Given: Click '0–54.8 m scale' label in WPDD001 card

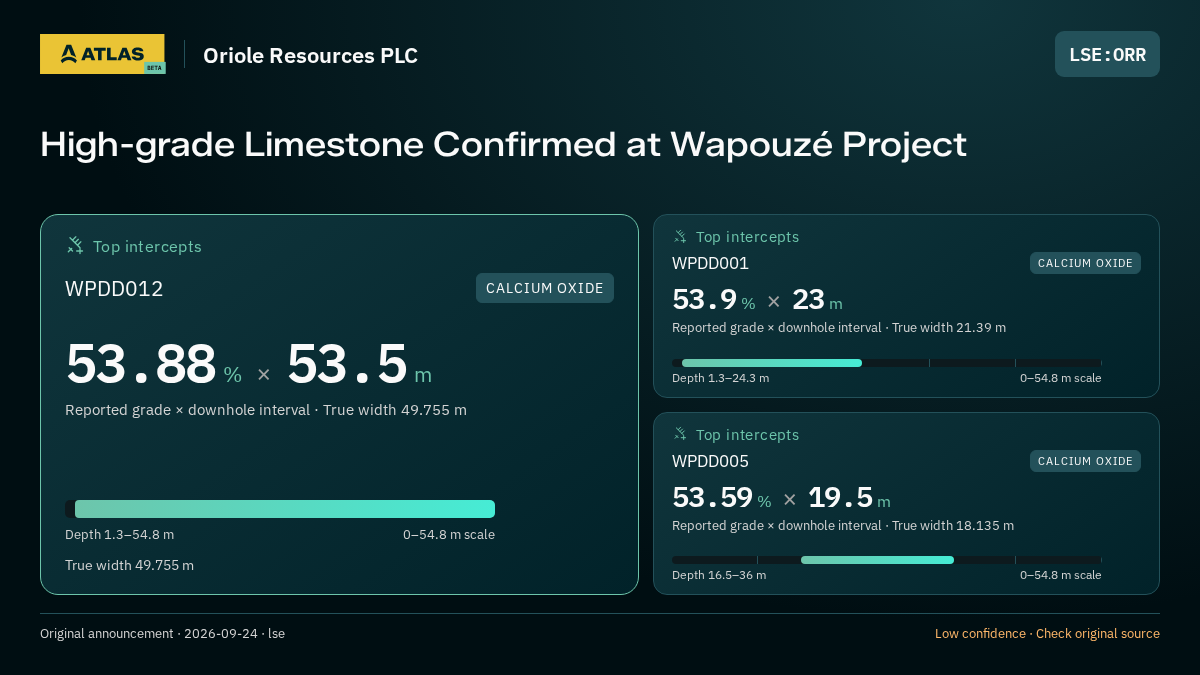Looking at the screenshot, I should [x=1060, y=378].
